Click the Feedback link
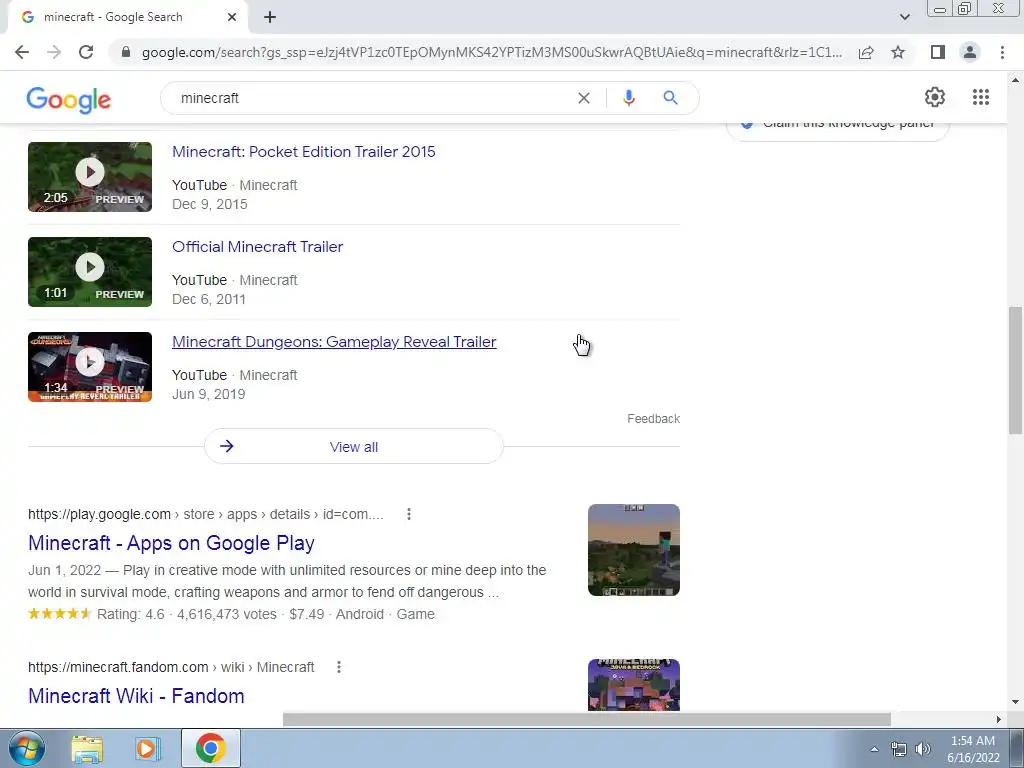 (x=653, y=419)
